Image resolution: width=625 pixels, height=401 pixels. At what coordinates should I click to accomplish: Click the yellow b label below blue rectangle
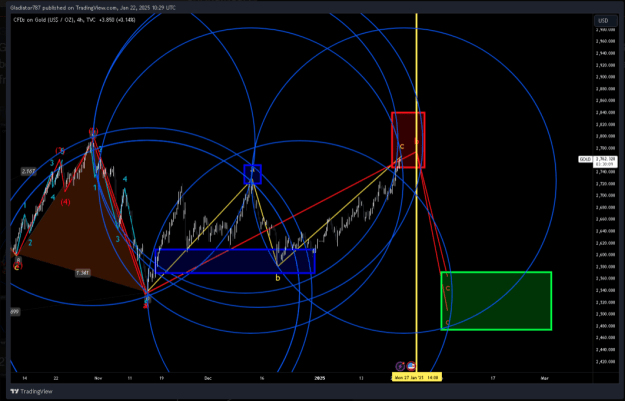click(278, 278)
